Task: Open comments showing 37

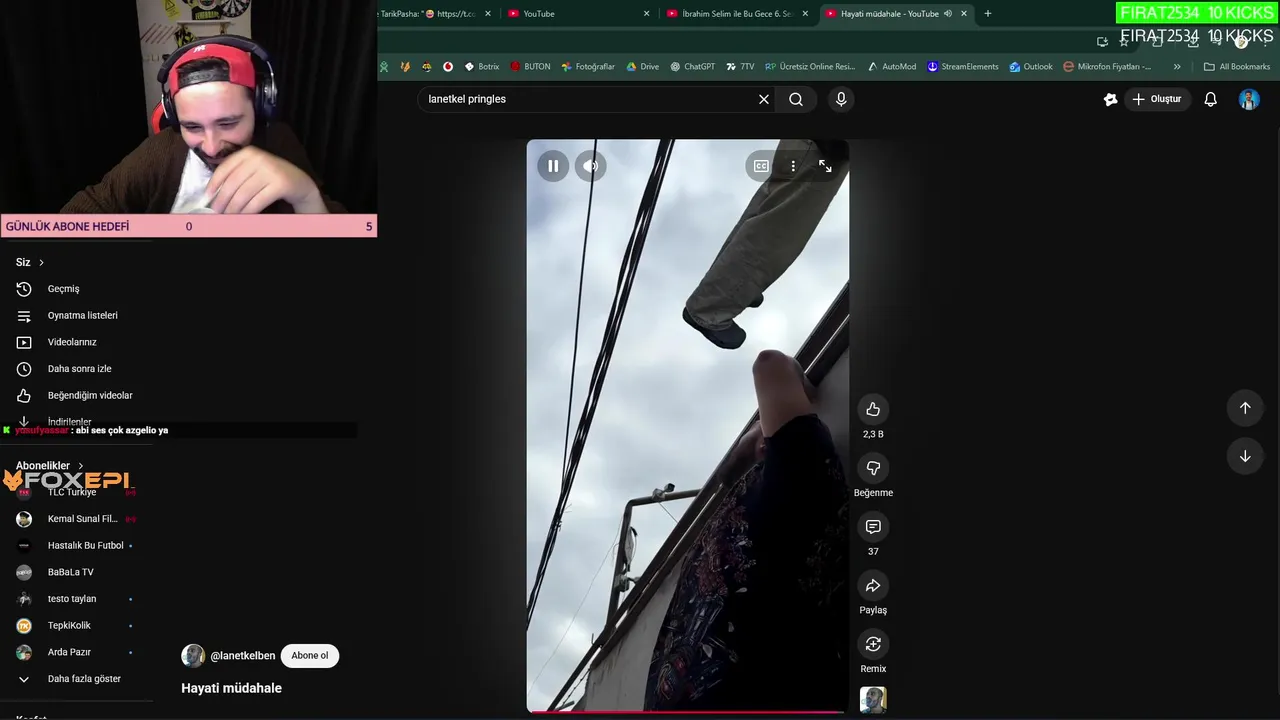Action: pyautogui.click(x=873, y=527)
